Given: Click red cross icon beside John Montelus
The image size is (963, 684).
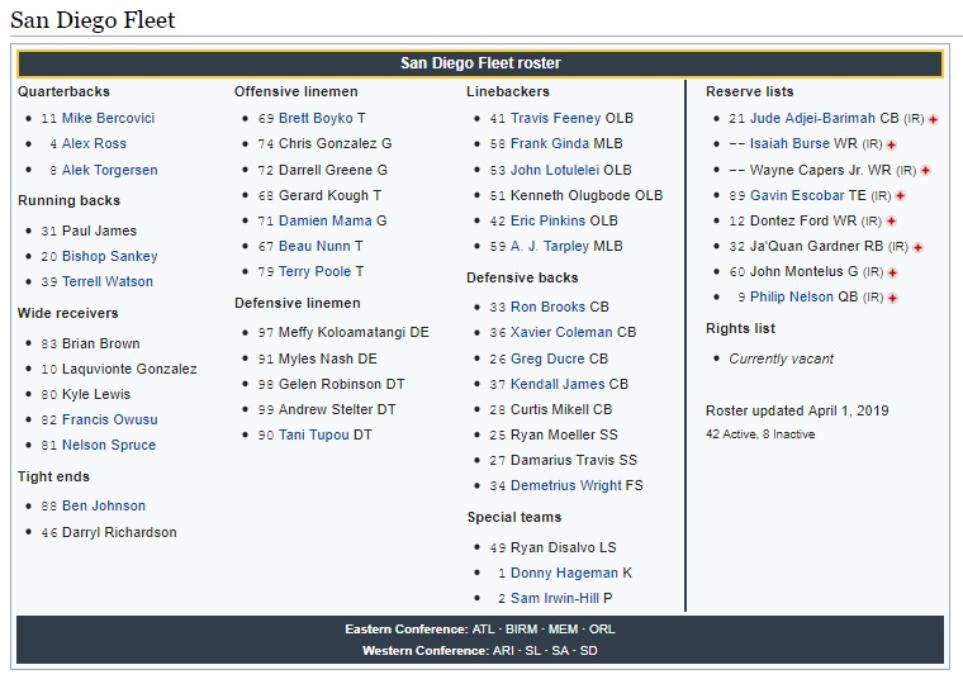Looking at the screenshot, I should (892, 273).
